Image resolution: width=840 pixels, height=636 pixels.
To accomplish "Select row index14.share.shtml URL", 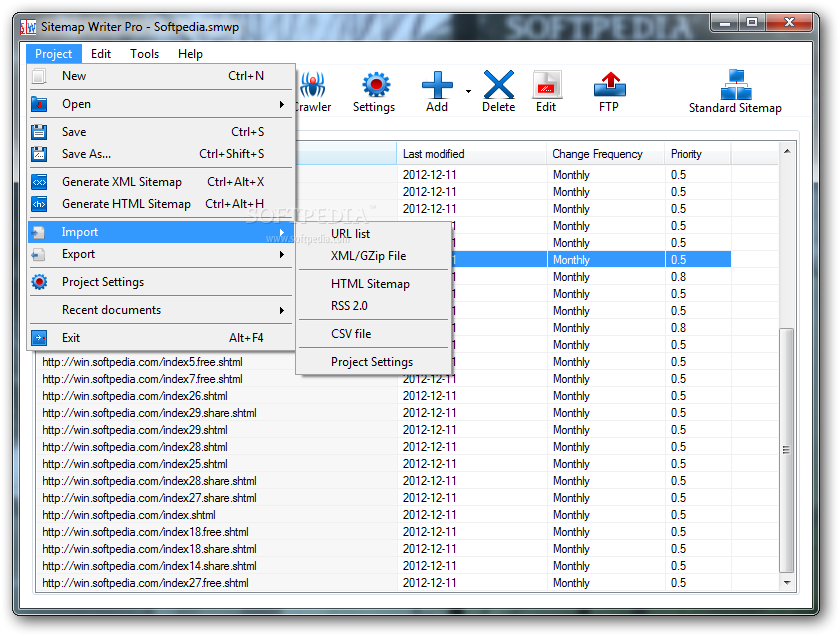I will pos(149,566).
